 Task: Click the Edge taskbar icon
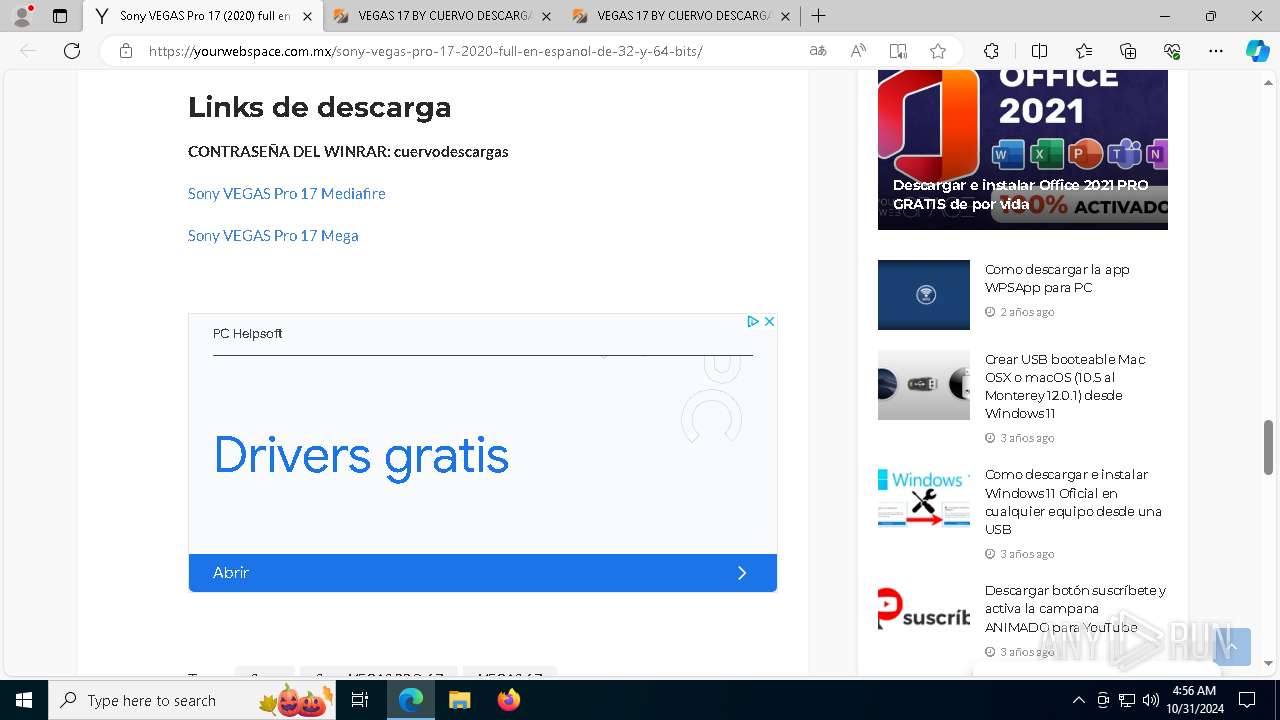point(411,700)
